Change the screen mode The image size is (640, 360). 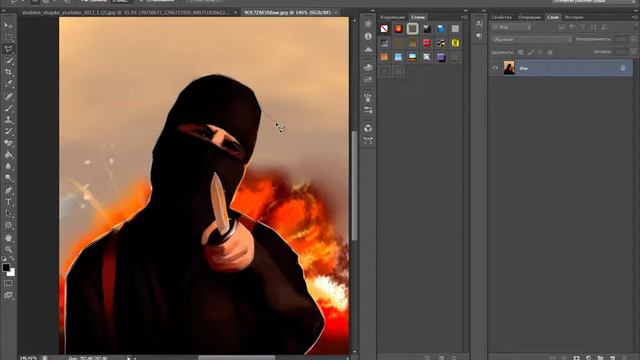[x=8, y=295]
